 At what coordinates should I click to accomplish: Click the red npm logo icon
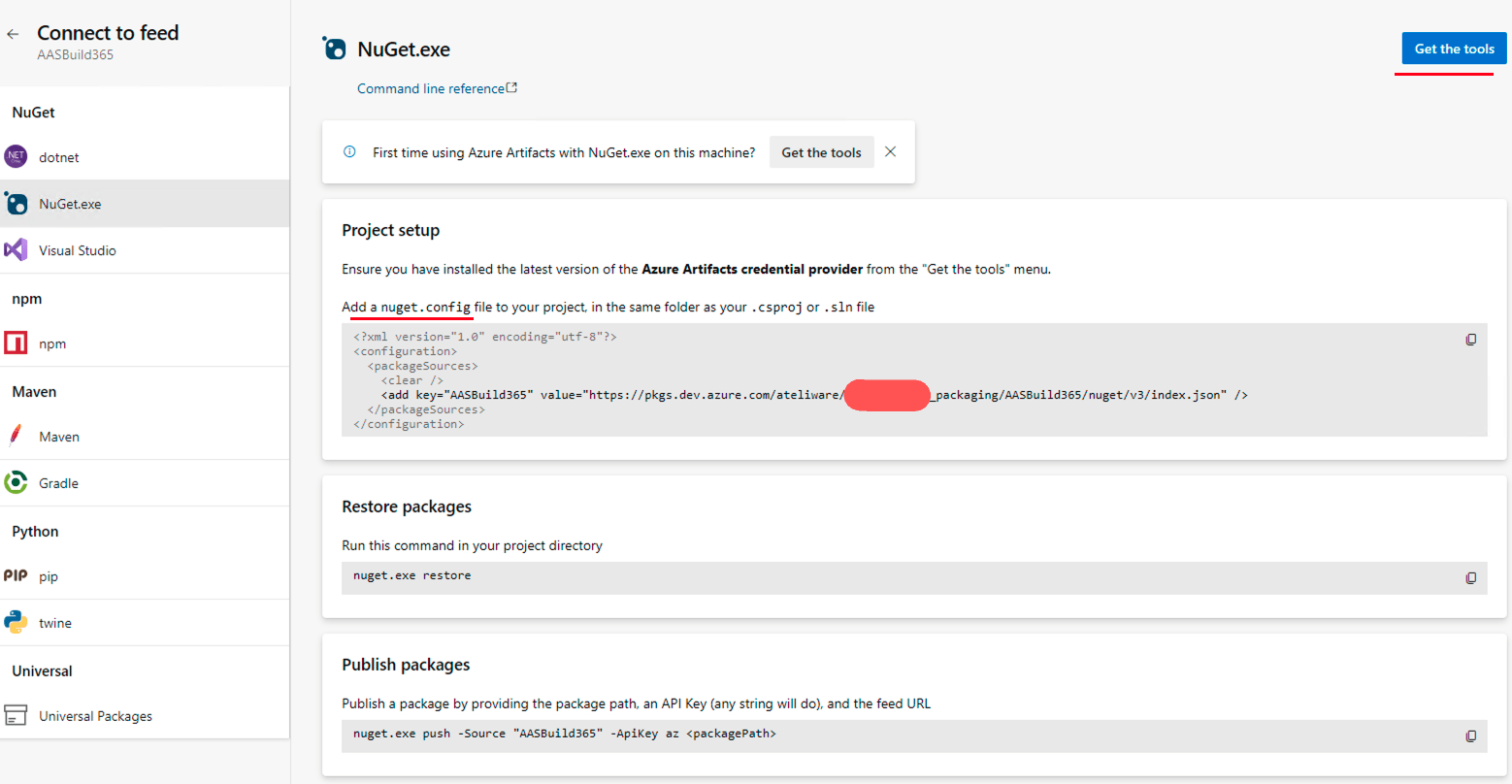click(x=16, y=343)
